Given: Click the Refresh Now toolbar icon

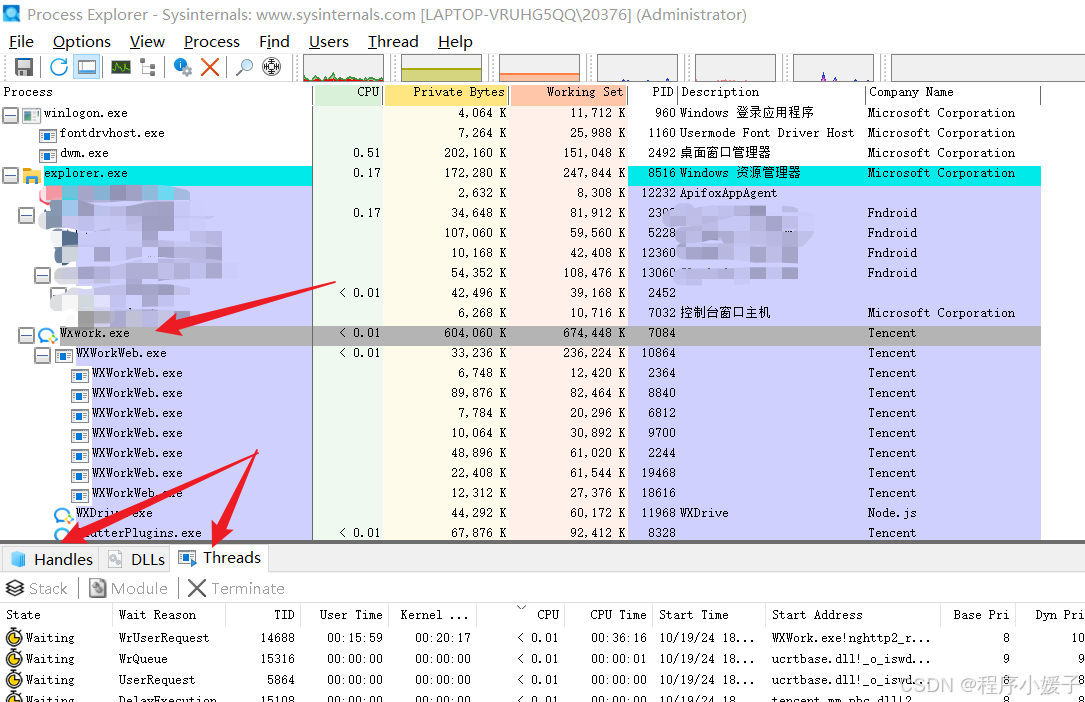Looking at the screenshot, I should coord(59,67).
